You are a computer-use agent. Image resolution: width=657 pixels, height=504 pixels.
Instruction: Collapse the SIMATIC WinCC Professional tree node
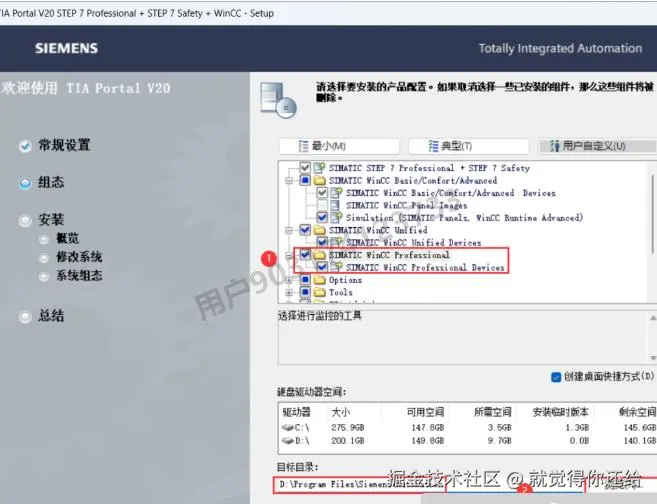pyautogui.click(x=289, y=255)
